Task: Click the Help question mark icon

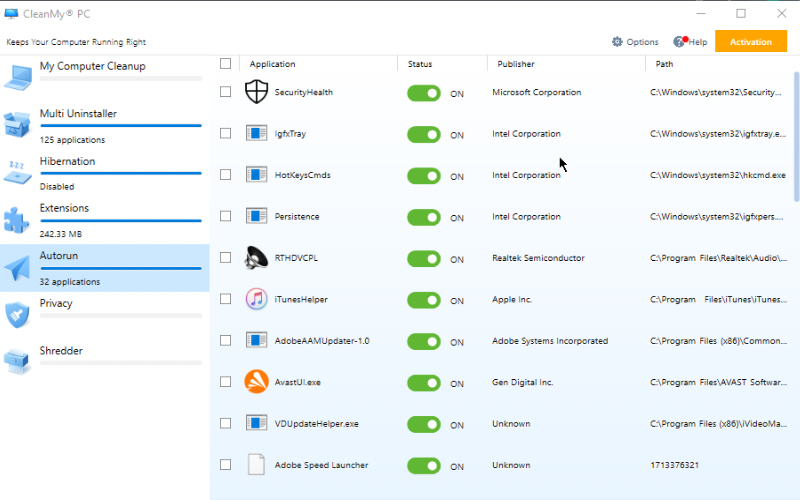Action: pos(680,42)
